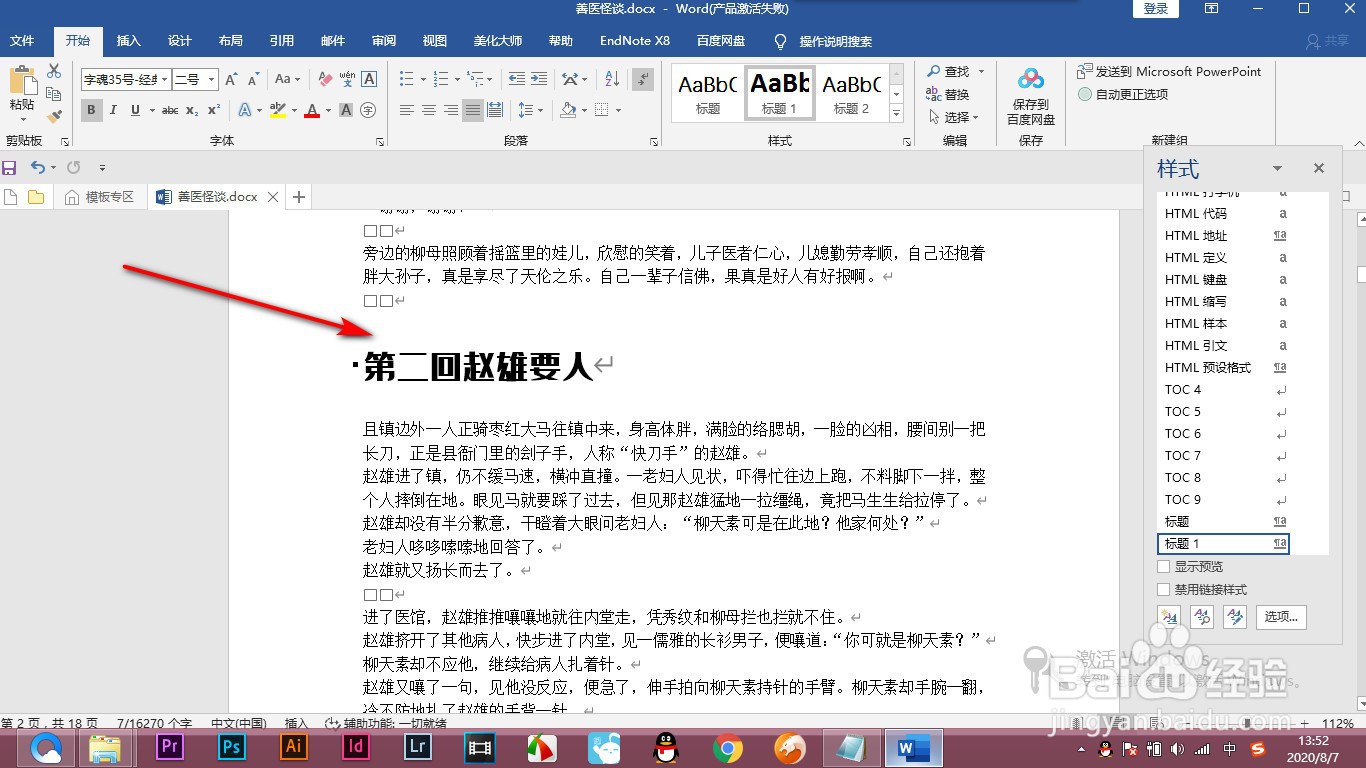
Task: Click the Manage Styles icon
Action: 1235,616
